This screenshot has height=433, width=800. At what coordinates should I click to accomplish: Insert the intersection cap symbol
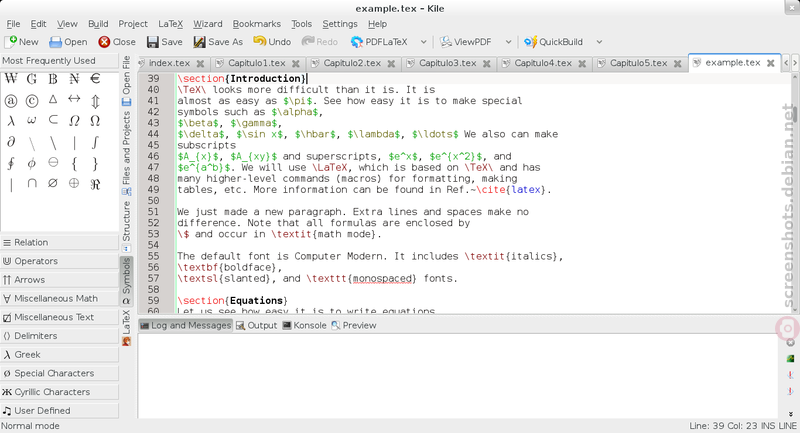(32, 183)
